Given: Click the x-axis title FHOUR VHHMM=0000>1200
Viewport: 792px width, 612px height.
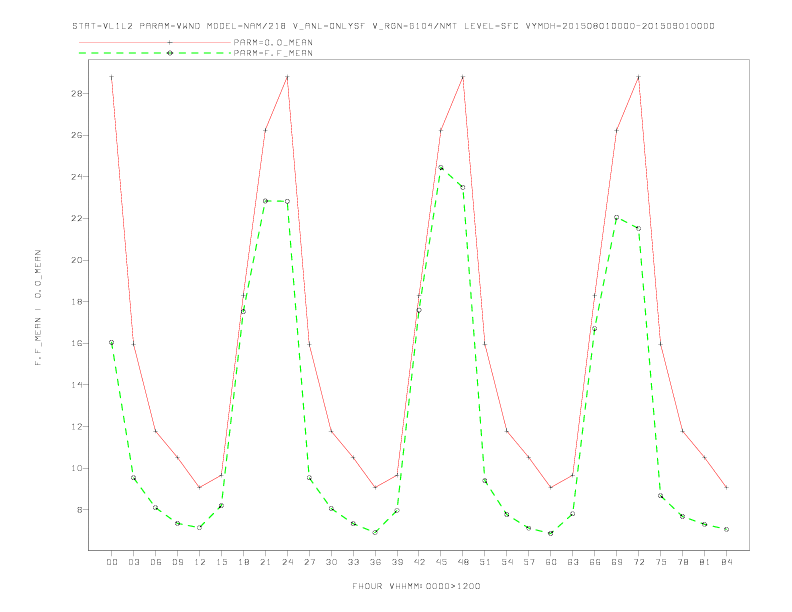Looking at the screenshot, I should coord(416,586).
